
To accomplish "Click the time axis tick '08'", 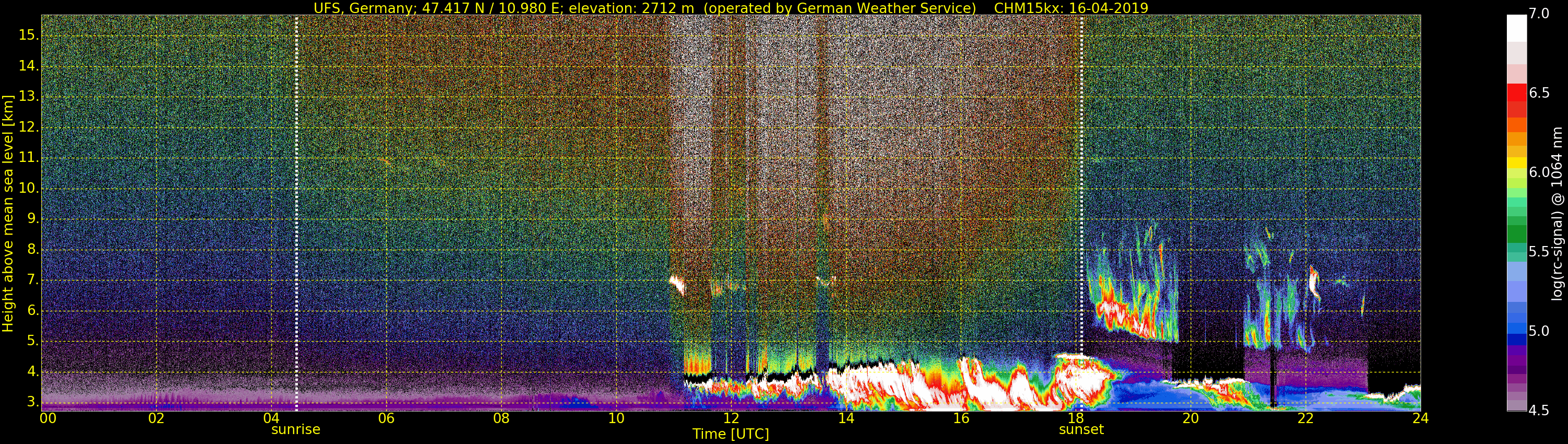I will point(501,418).
